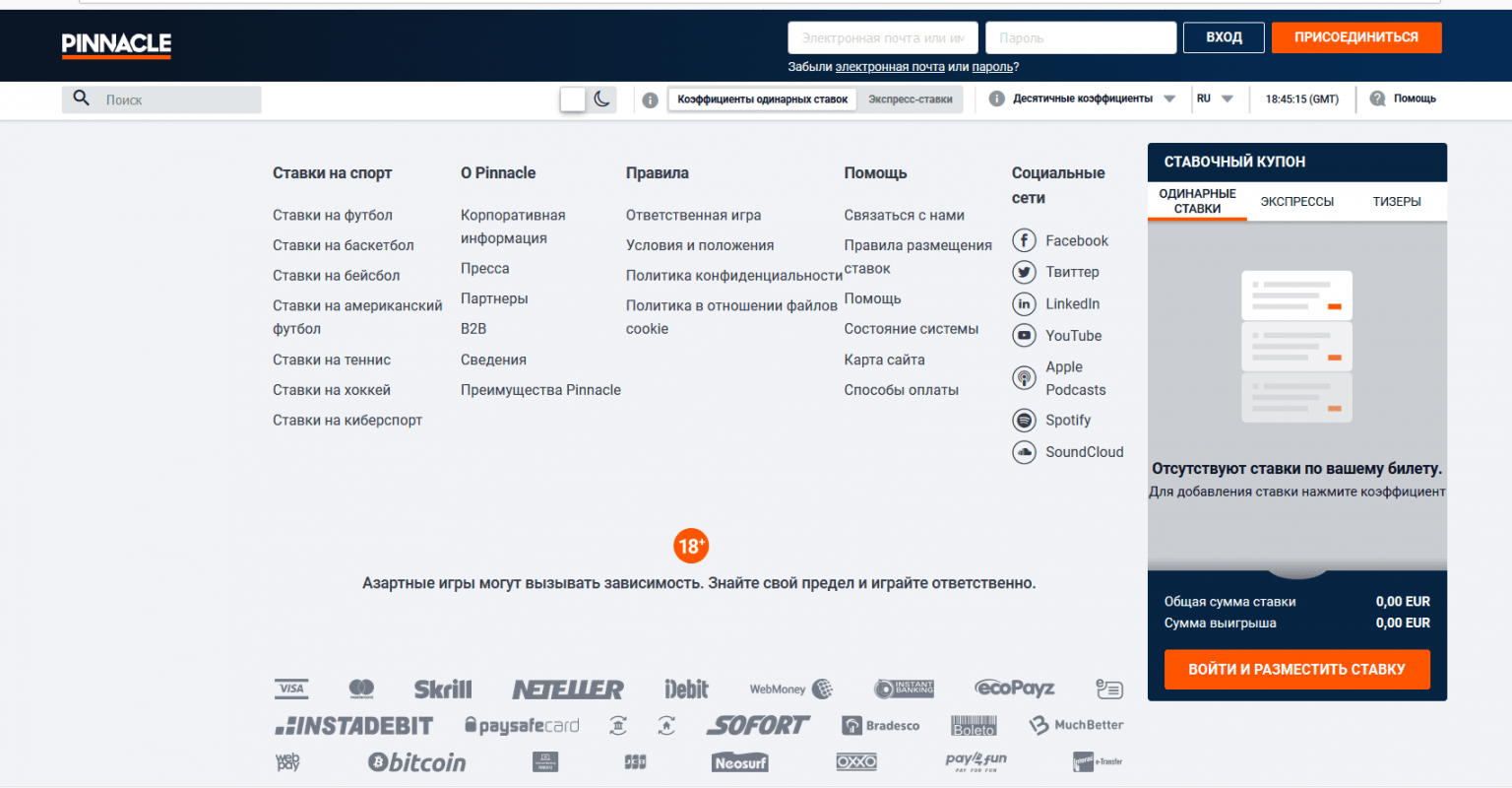The height and width of the screenshot is (788, 1512).
Task: Click the Mastercard payment logo
Action: click(361, 689)
